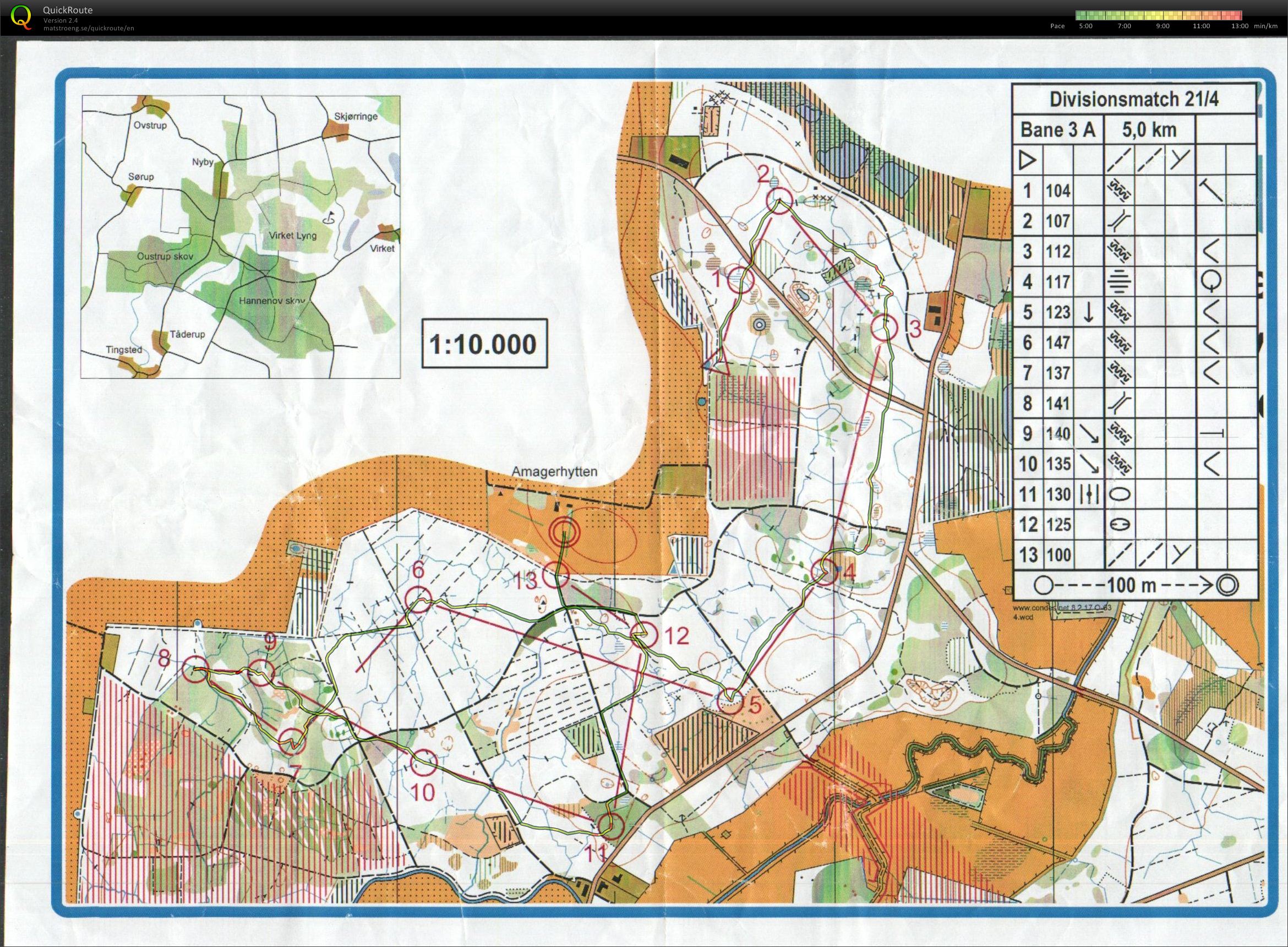This screenshot has width=1288, height=947.
Task: Click the Ovstrup label in inset map
Action: [150, 125]
